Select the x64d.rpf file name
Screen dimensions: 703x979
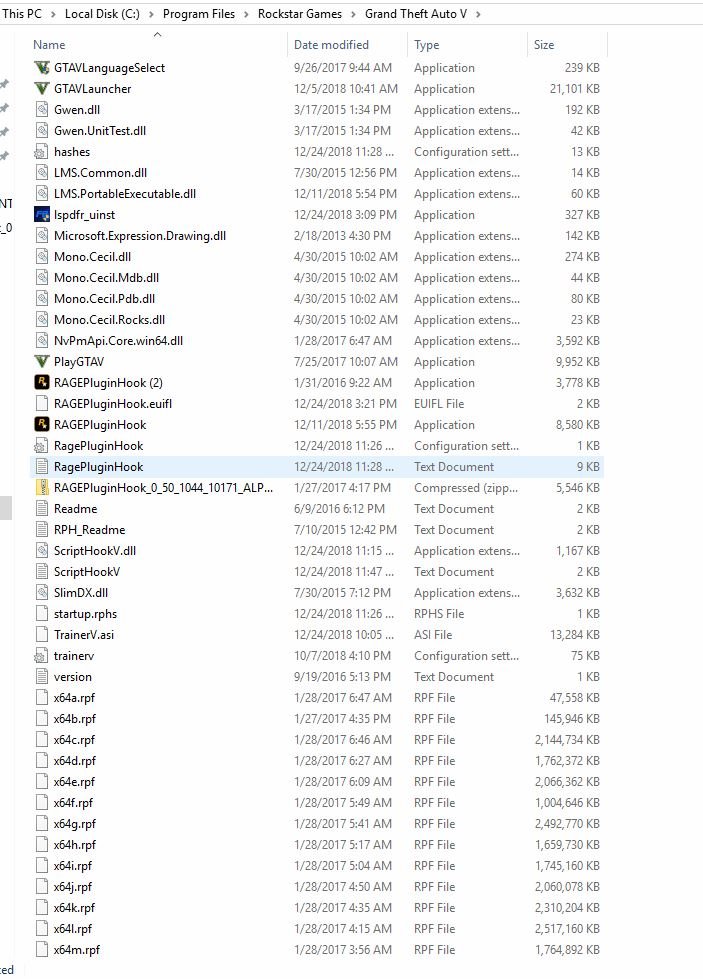(75, 760)
